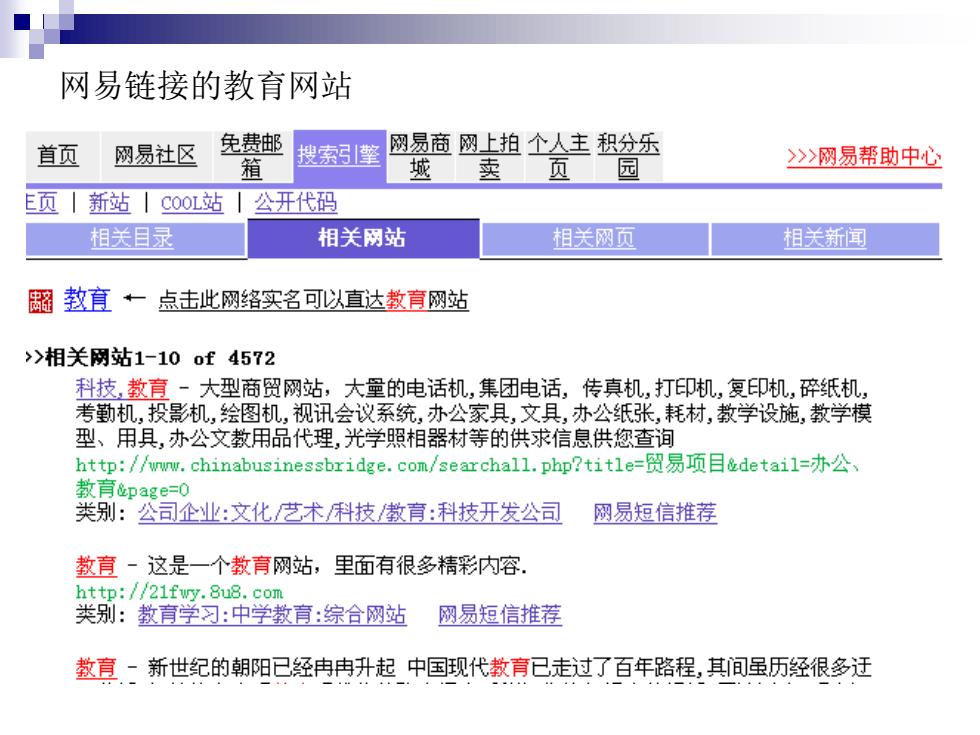The height and width of the screenshot is (735, 980).
Task: Open the COOL站 link
Action: [x=192, y=202]
